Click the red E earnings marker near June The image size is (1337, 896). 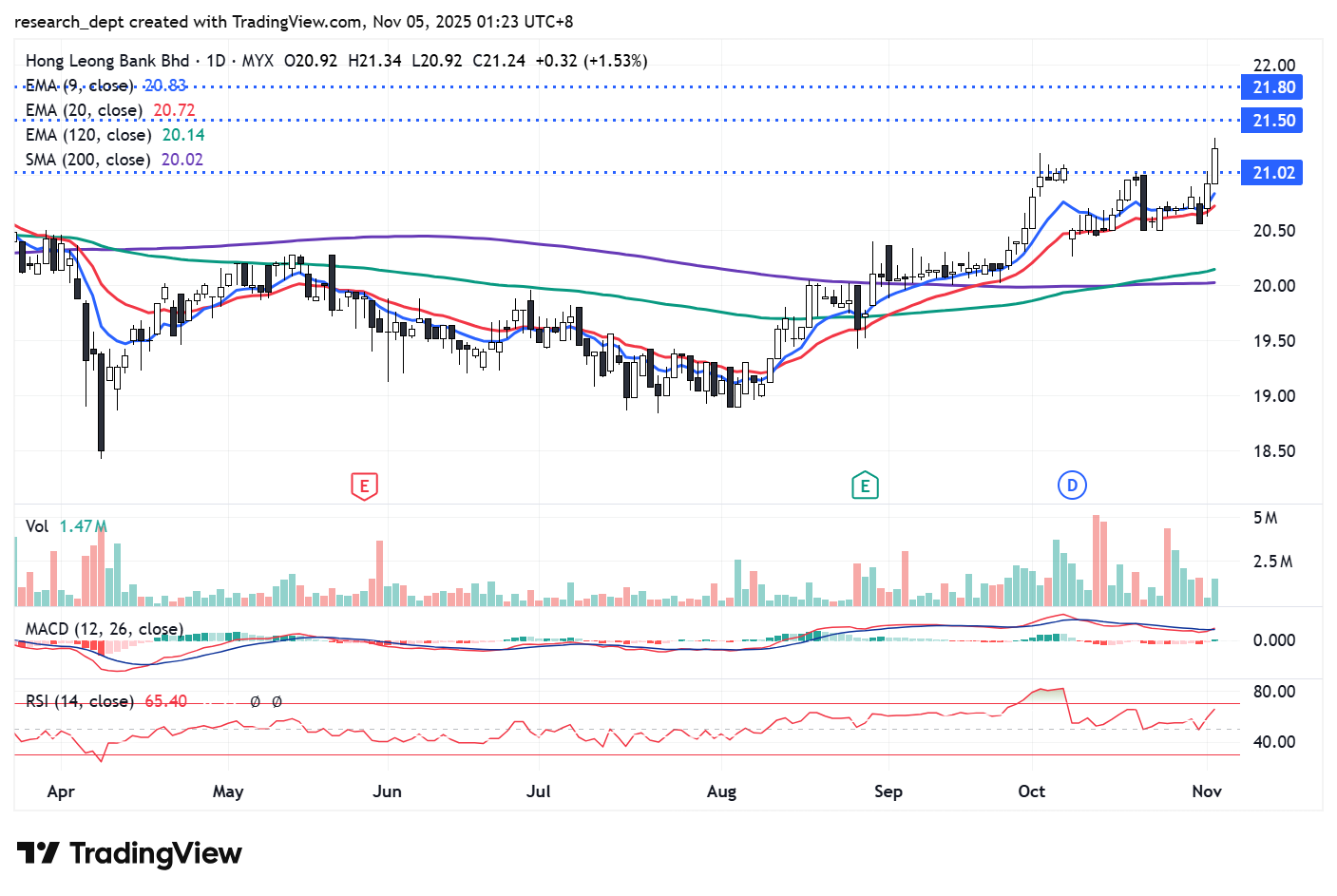pos(364,486)
